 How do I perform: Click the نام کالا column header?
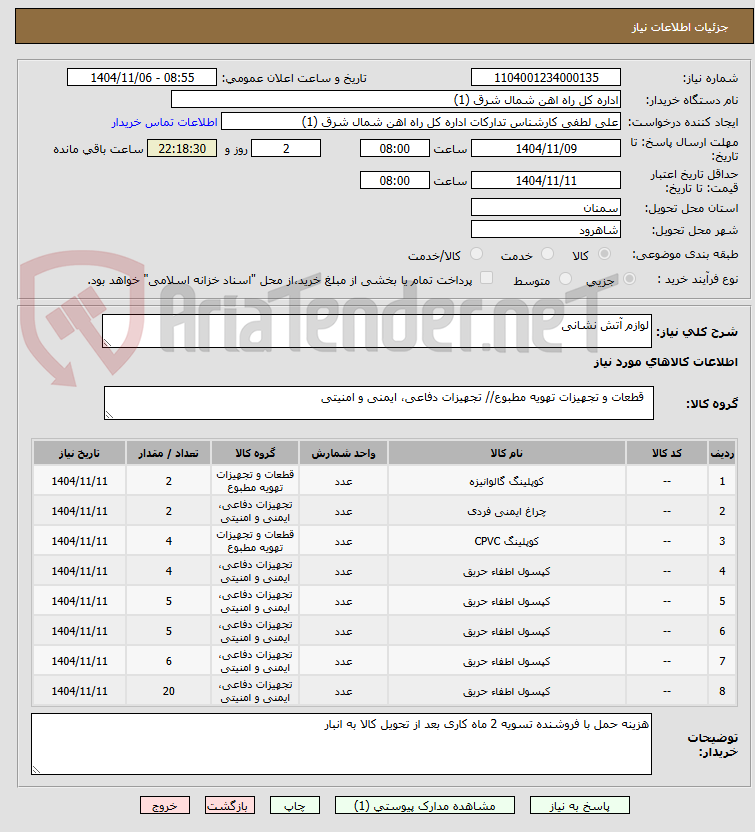507,453
